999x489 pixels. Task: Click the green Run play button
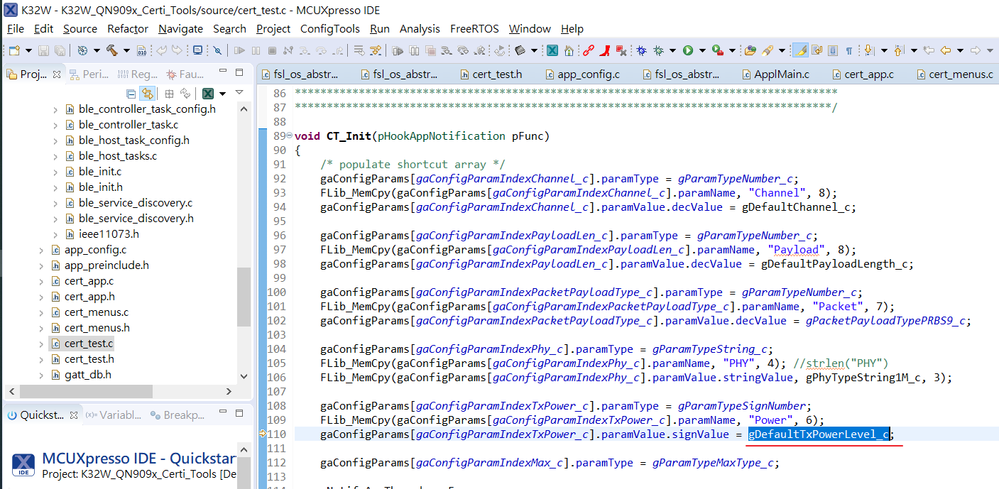click(688, 51)
